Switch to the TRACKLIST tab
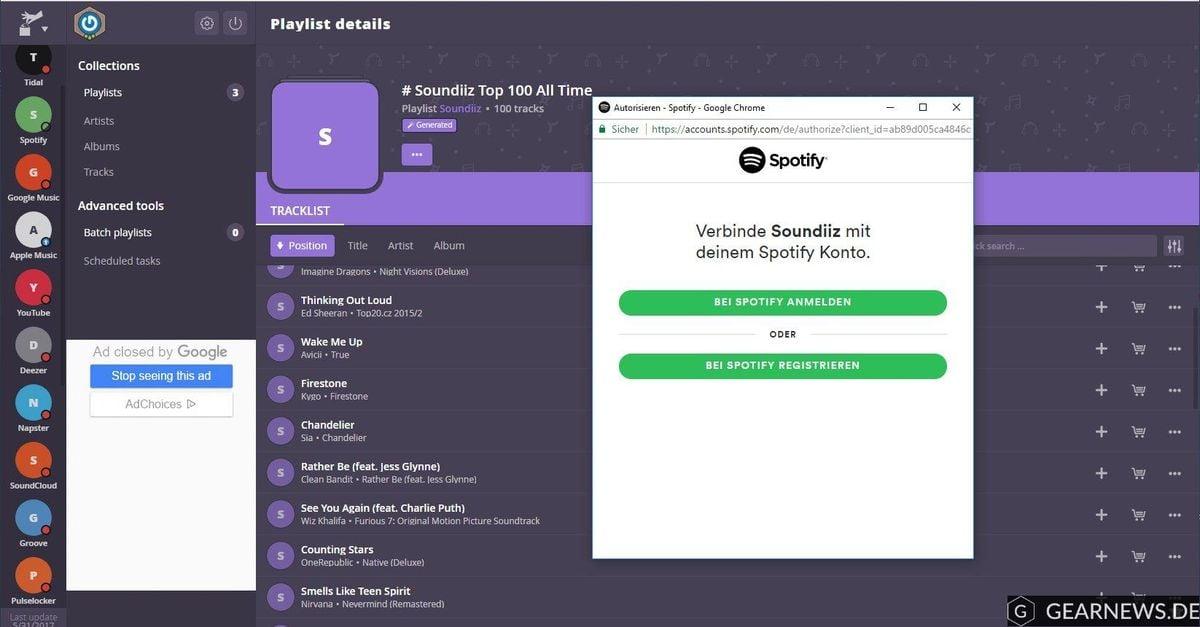 click(x=300, y=211)
